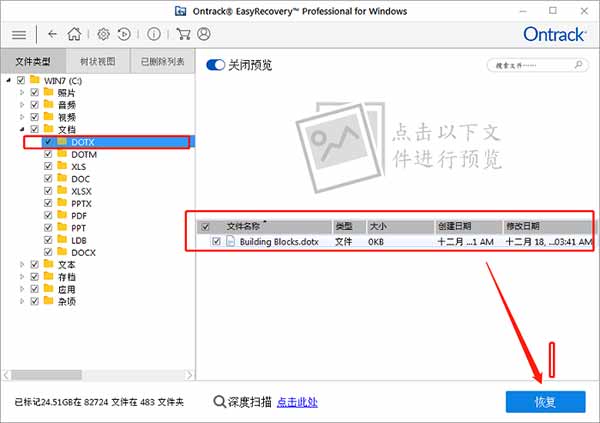The image size is (600, 423).
Task: Switch to the 树状视图 tab
Action: [x=100, y=61]
